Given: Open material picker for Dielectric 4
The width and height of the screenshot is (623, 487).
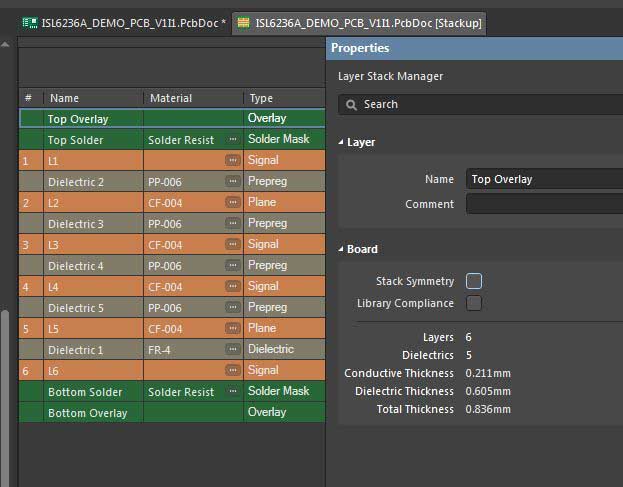Looking at the screenshot, I should (232, 266).
